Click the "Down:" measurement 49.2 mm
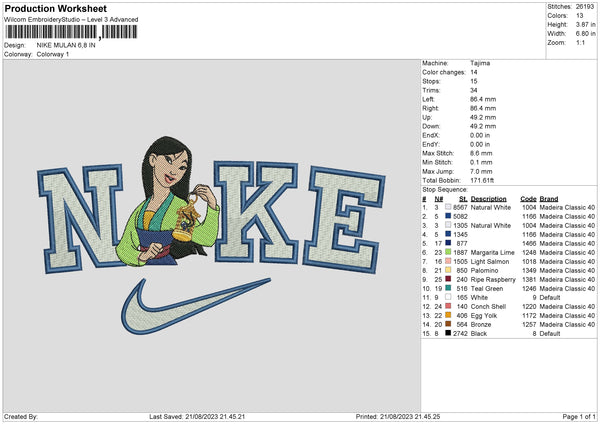 (483, 126)
